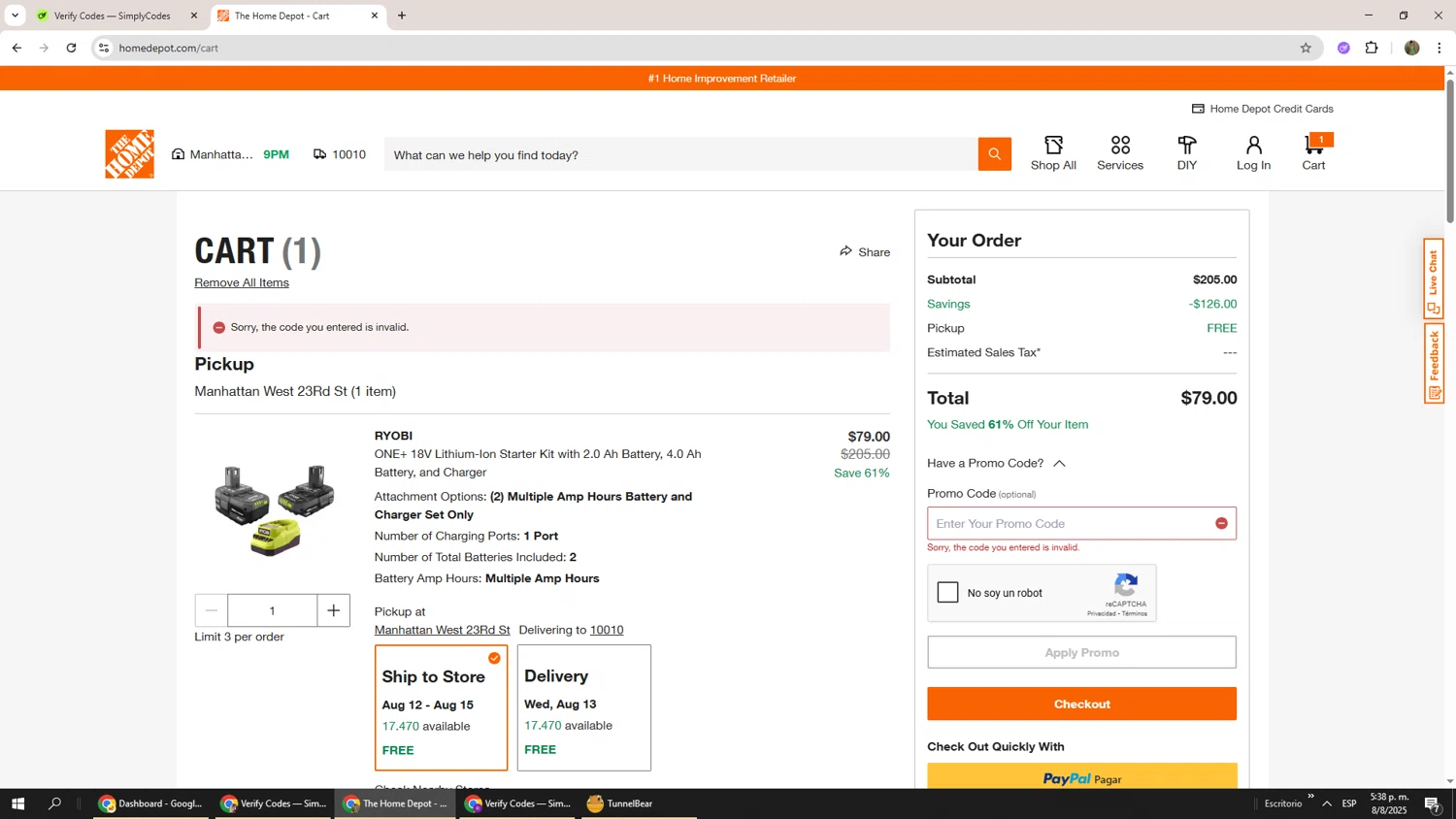This screenshot has height=819, width=1456.
Task: Close The Home Depot Cart tab
Action: 374,16
